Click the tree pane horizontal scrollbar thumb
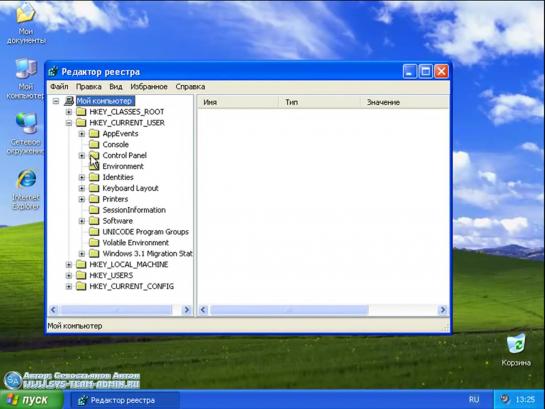Image resolution: width=545 pixels, height=409 pixels. [x=116, y=310]
